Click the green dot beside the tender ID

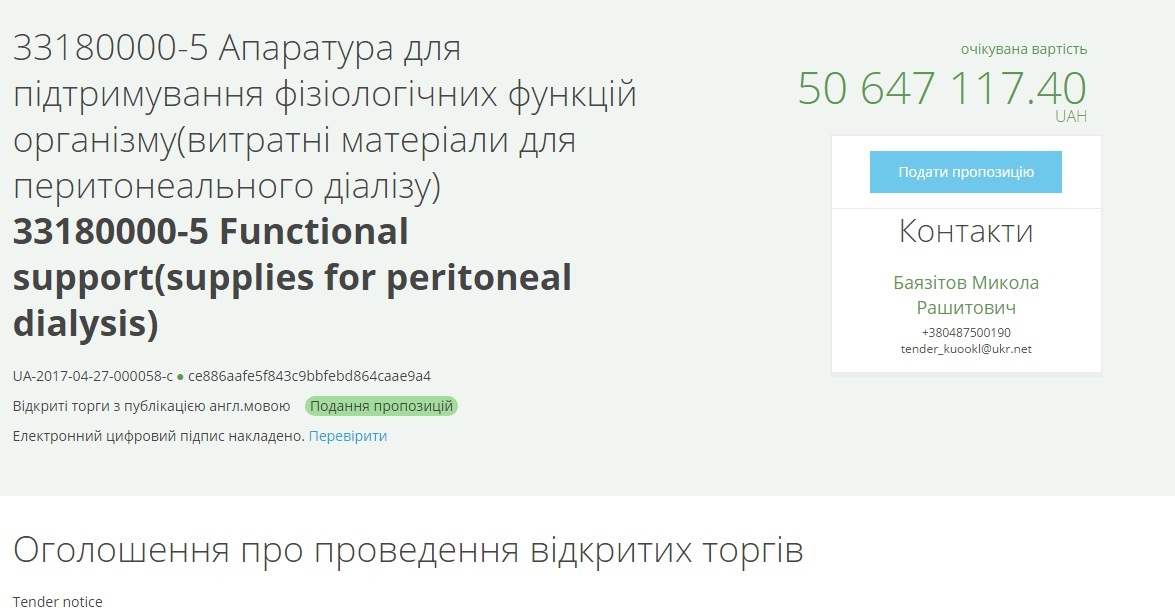(180, 377)
